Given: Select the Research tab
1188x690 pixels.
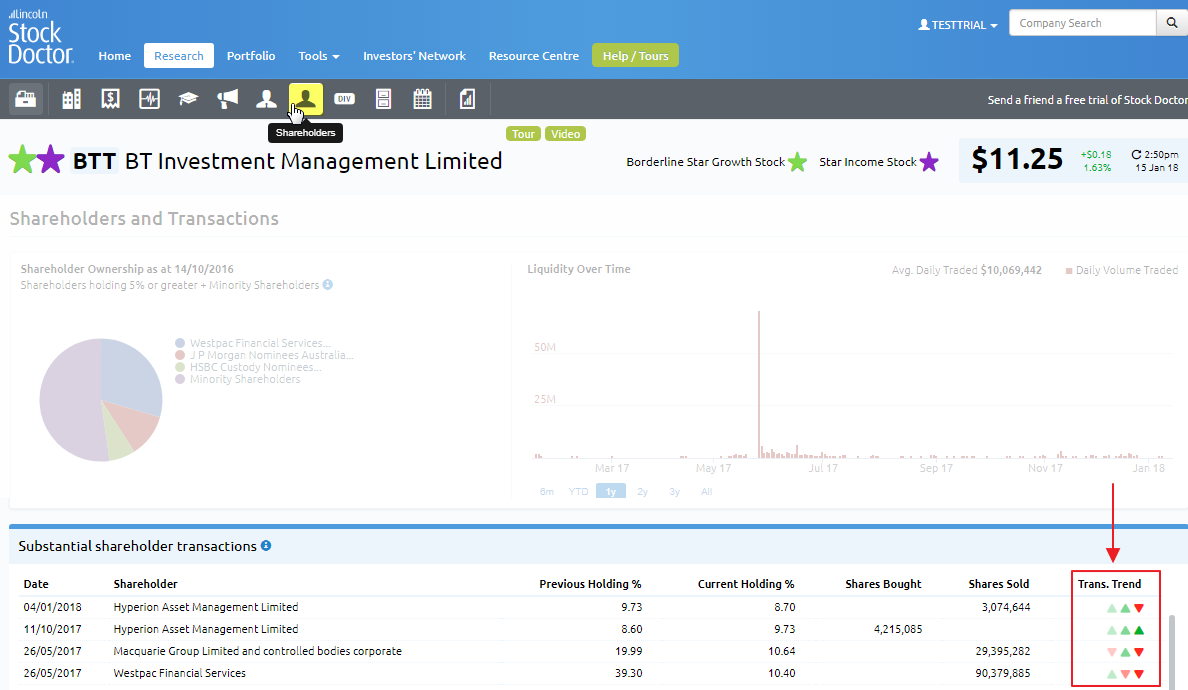Looking at the screenshot, I should pos(179,56).
